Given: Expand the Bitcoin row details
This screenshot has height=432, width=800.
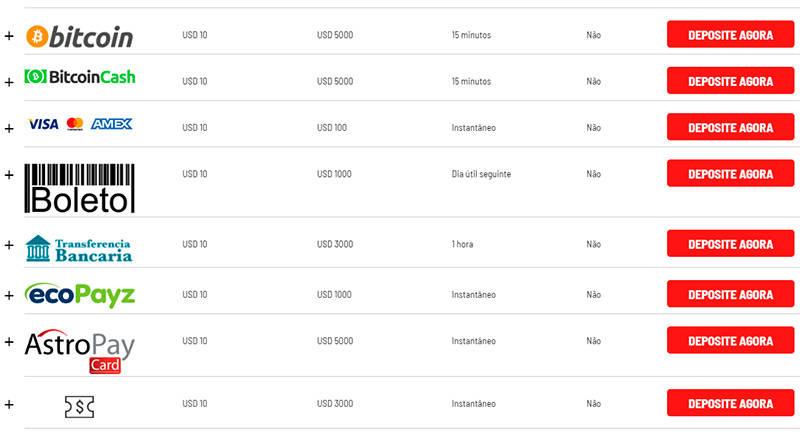Looking at the screenshot, I should [x=9, y=36].
